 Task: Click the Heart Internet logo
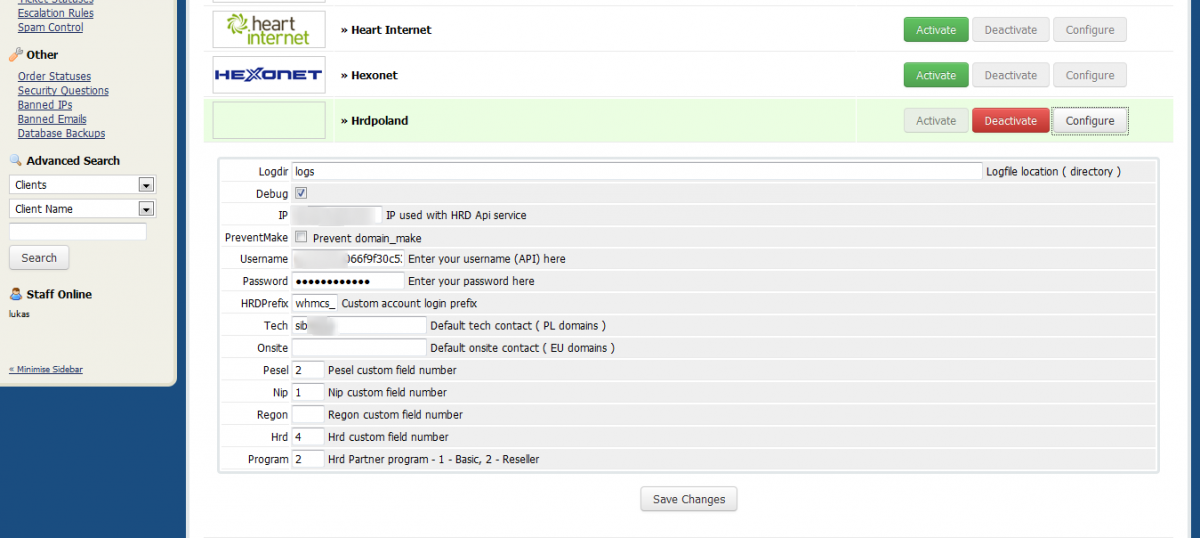(269, 29)
